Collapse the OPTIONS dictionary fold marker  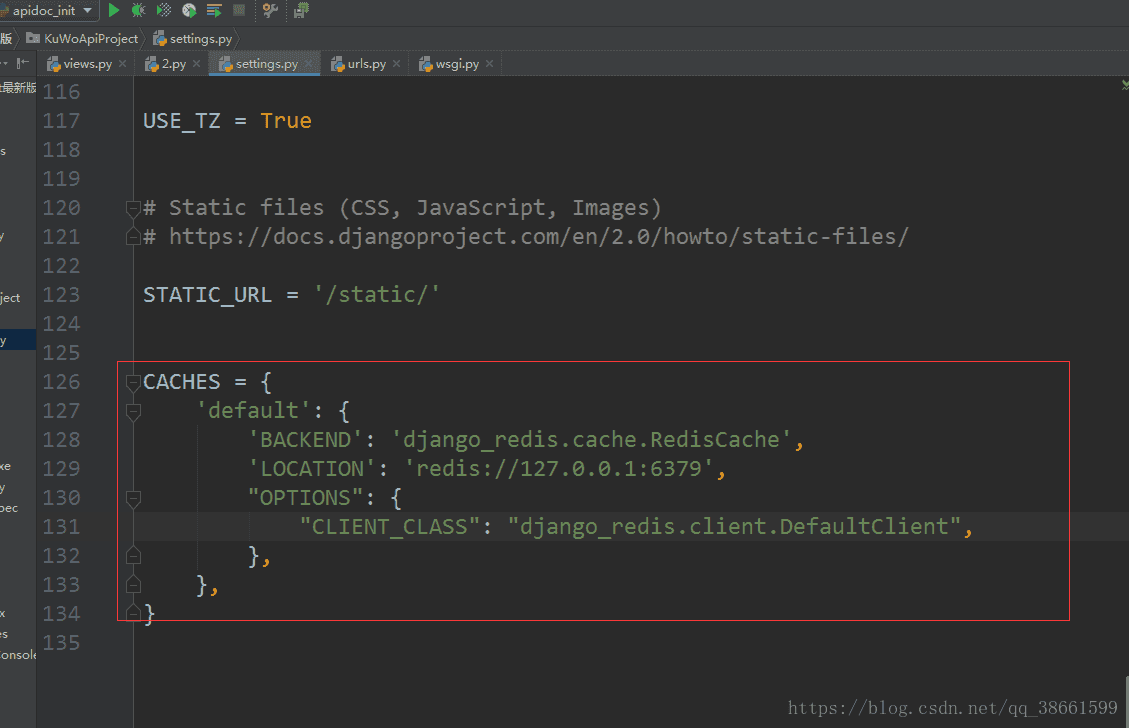pyautogui.click(x=134, y=497)
